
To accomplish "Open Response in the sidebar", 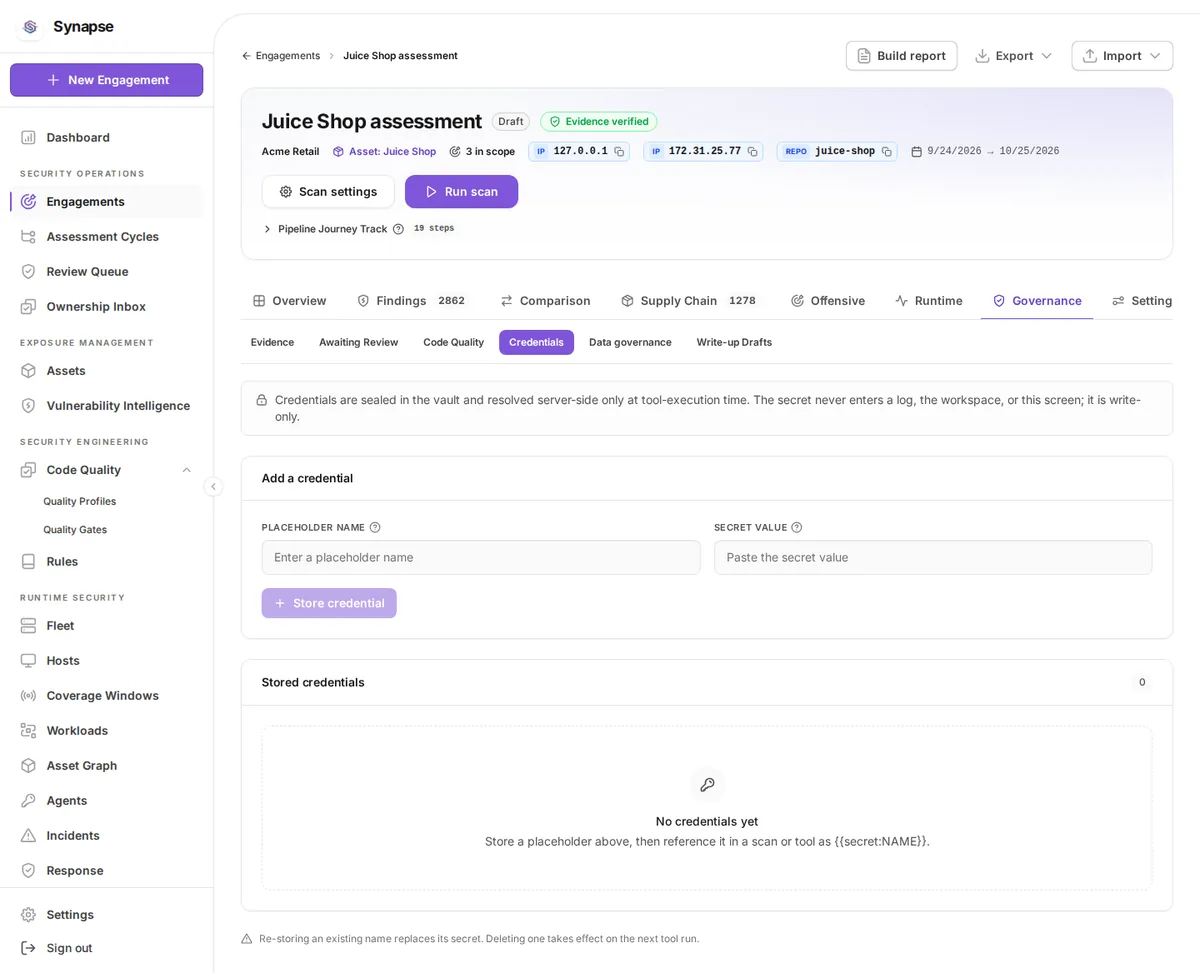I will pos(107,870).
